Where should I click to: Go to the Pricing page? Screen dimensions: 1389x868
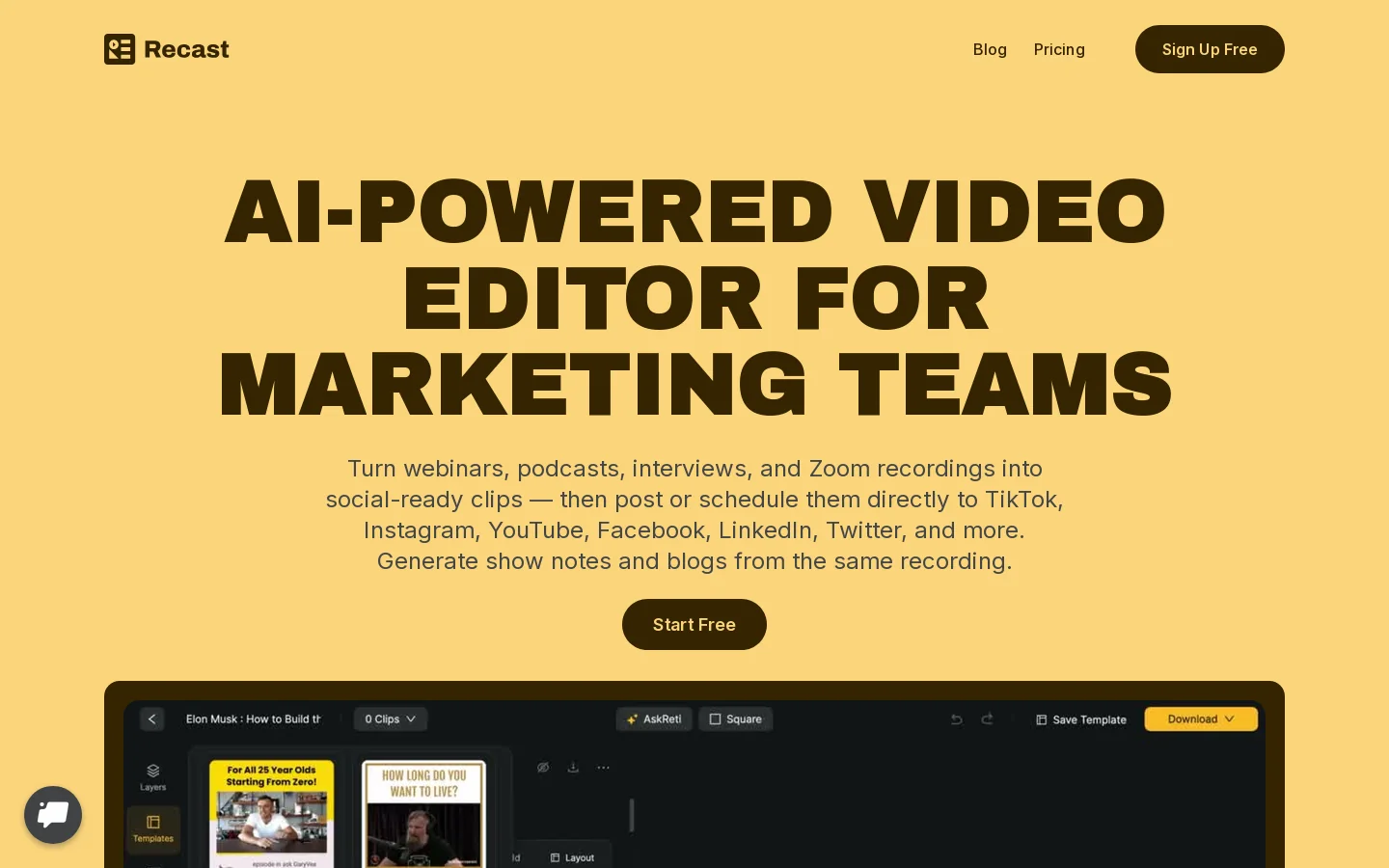[1059, 49]
